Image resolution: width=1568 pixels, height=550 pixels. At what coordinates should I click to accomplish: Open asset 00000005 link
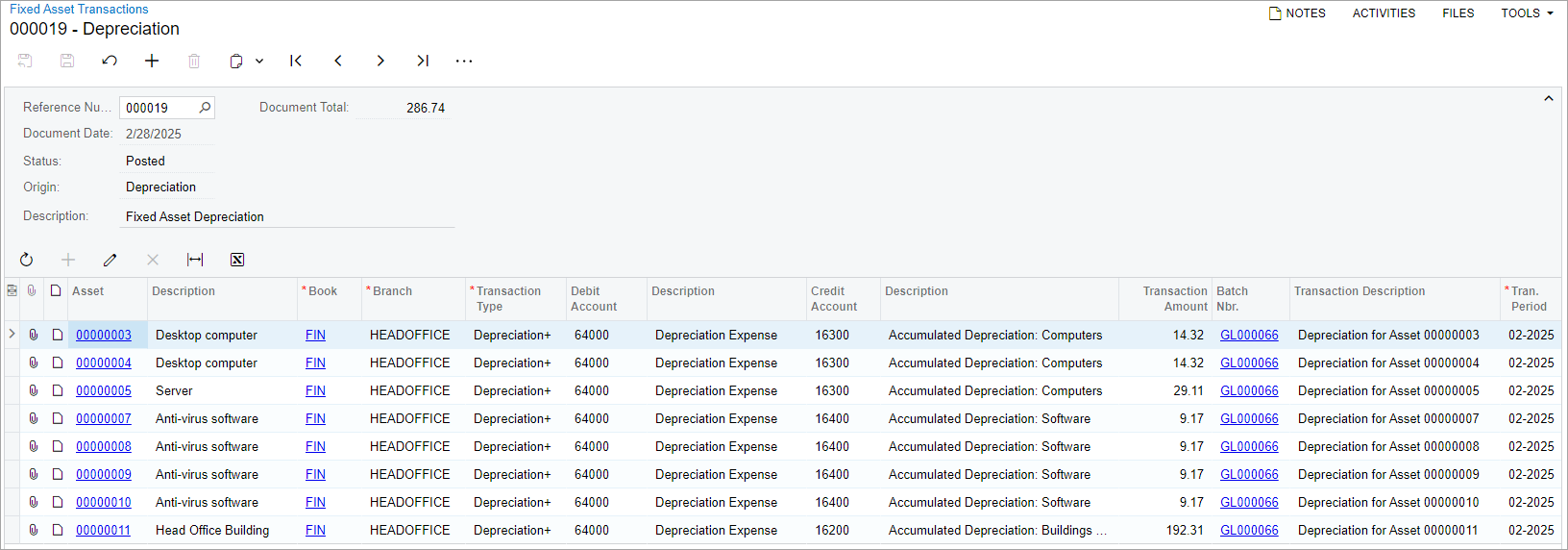click(104, 391)
